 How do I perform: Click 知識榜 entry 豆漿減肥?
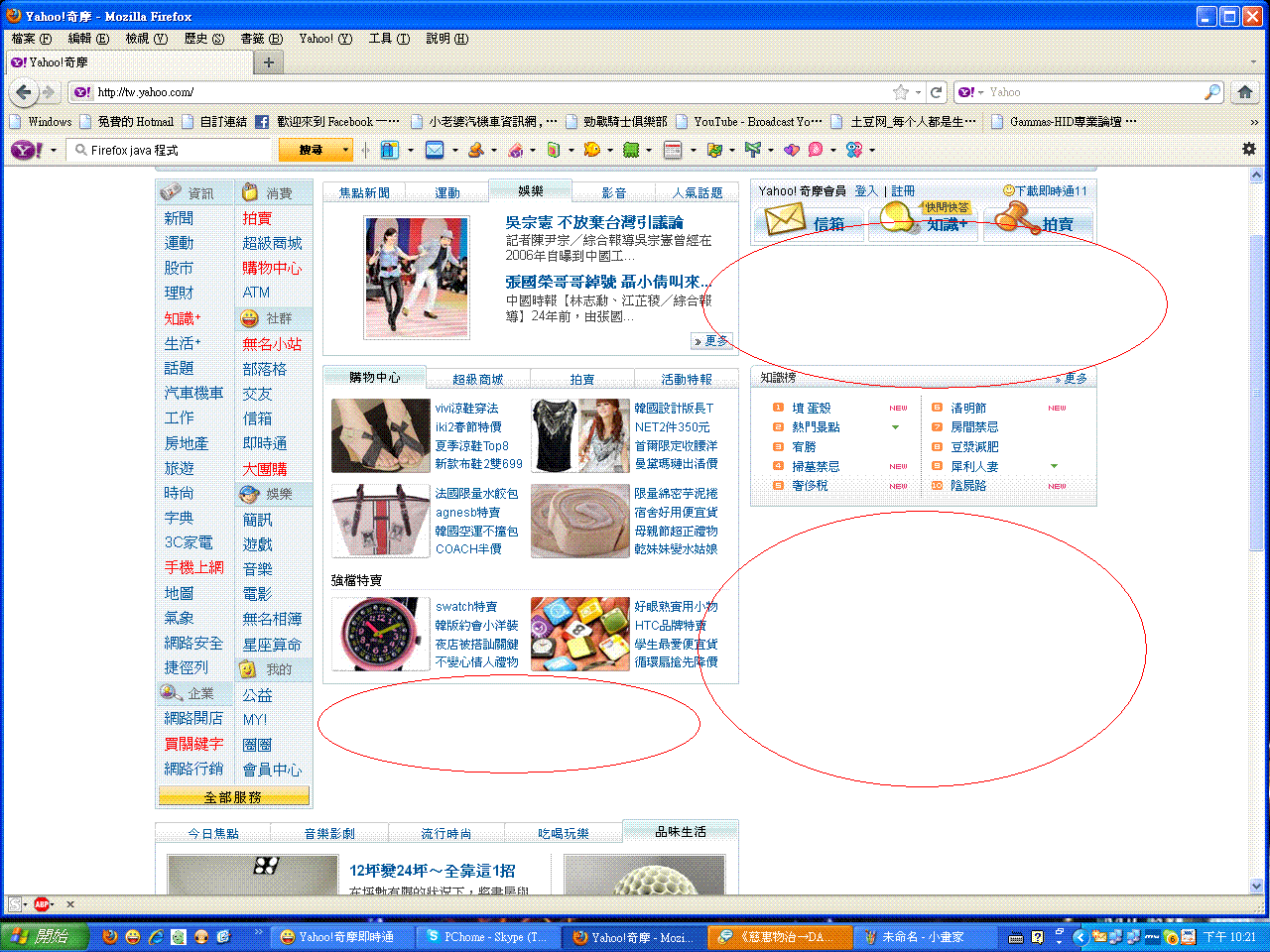tap(974, 446)
